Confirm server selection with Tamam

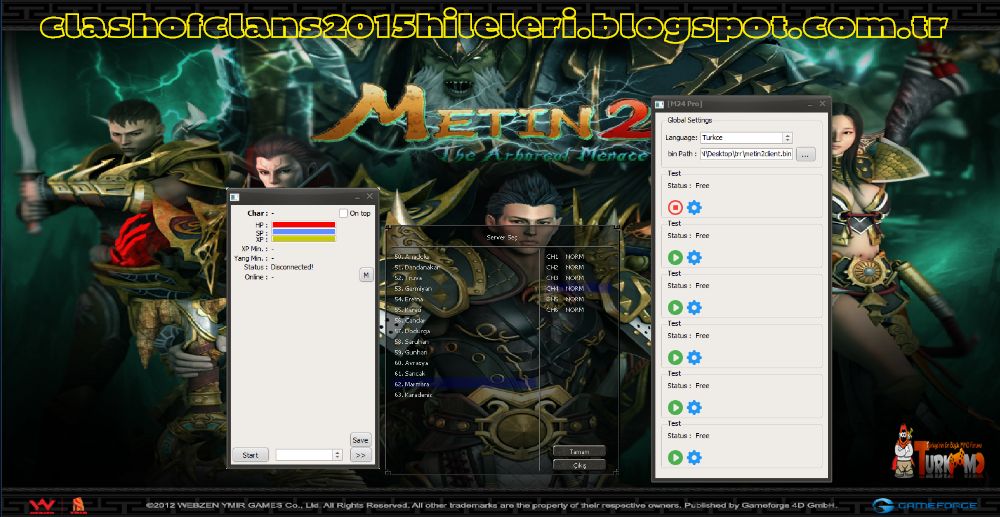[578, 451]
